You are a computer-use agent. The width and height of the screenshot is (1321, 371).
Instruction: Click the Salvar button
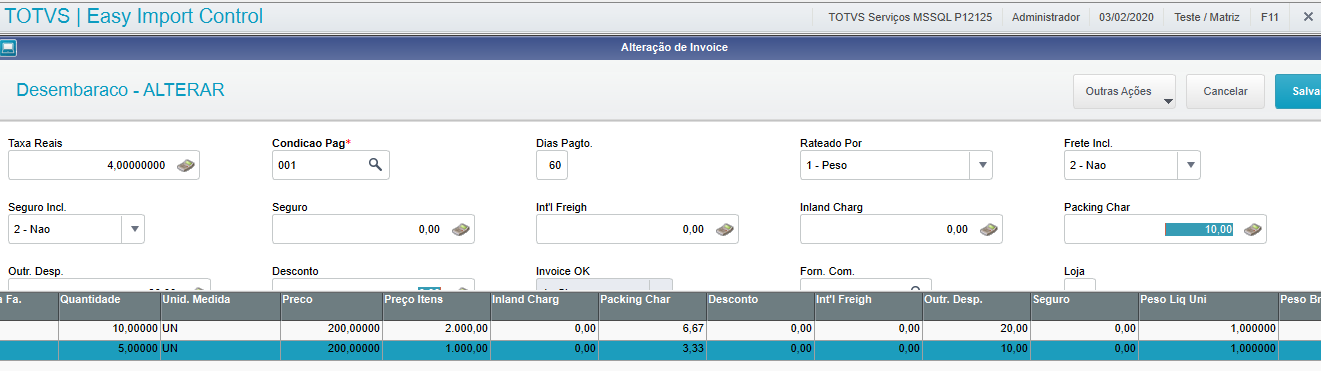point(1298,91)
